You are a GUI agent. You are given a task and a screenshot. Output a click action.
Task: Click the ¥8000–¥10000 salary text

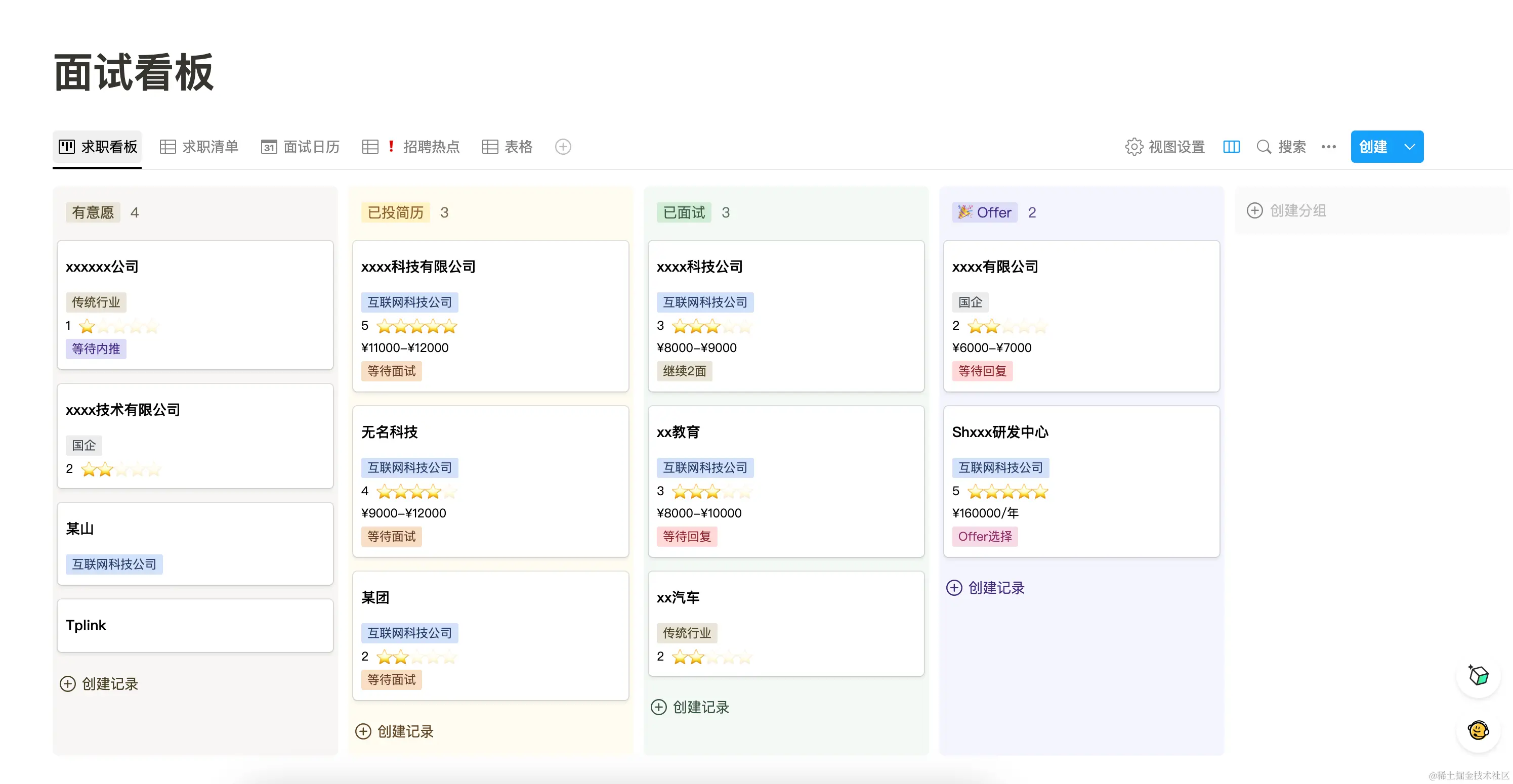point(699,513)
